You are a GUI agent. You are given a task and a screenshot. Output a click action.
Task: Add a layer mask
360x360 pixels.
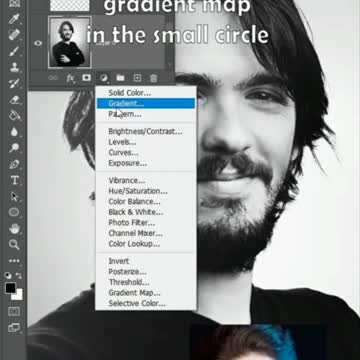(x=87, y=78)
